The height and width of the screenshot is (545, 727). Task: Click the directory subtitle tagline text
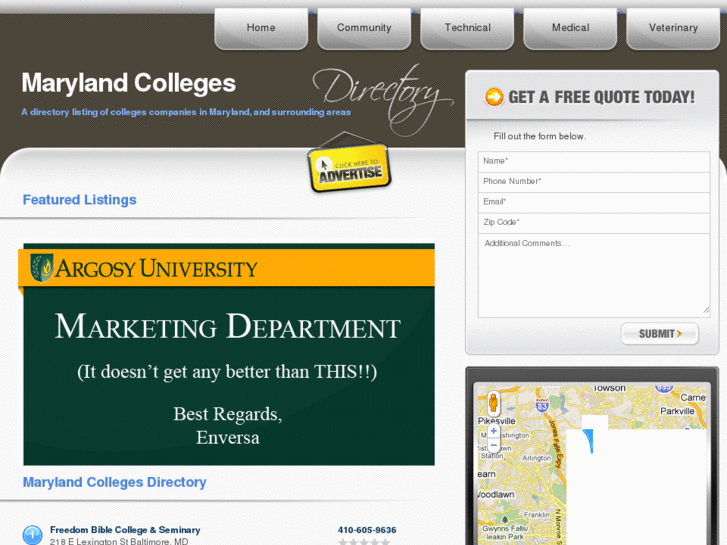pyautogui.click(x=186, y=112)
